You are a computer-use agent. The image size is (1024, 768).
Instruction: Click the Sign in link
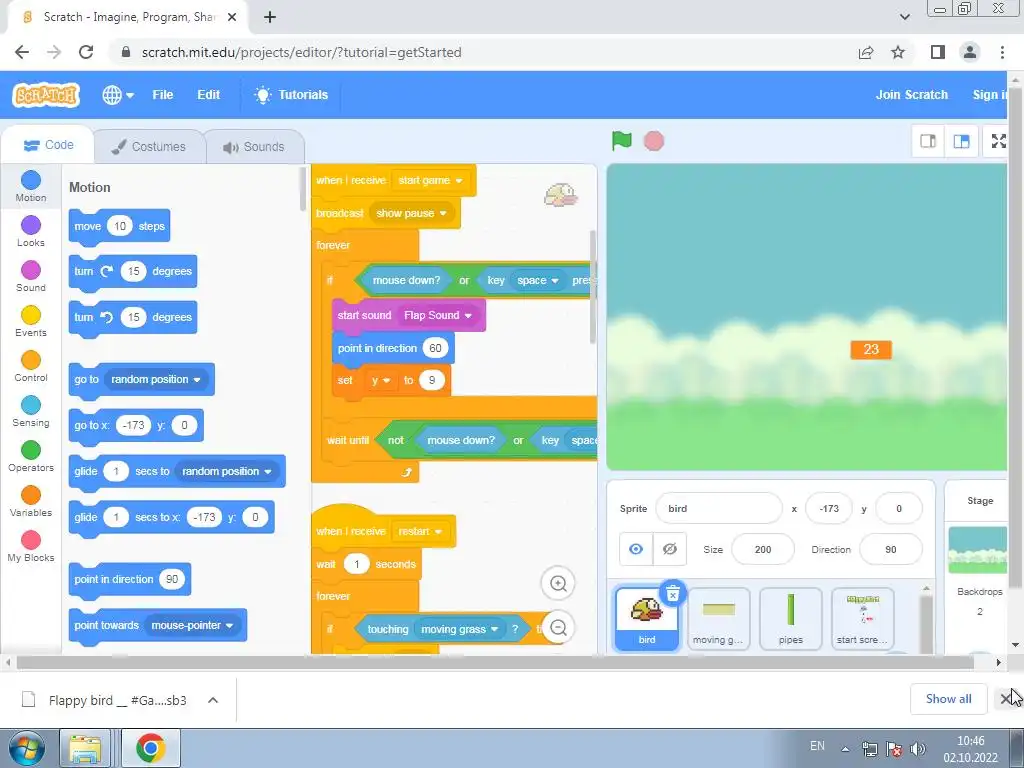click(x=989, y=95)
